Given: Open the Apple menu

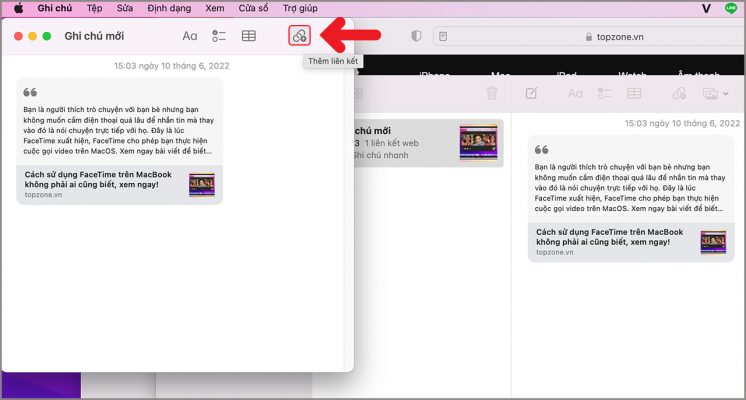Looking at the screenshot, I should (18, 8).
